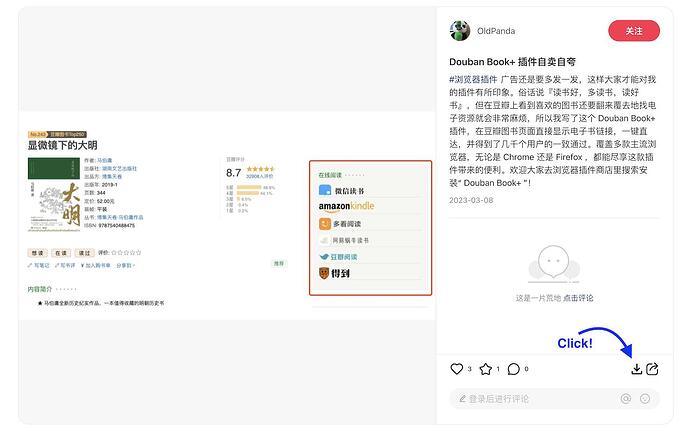Click the OldPanda username

coord(496,31)
